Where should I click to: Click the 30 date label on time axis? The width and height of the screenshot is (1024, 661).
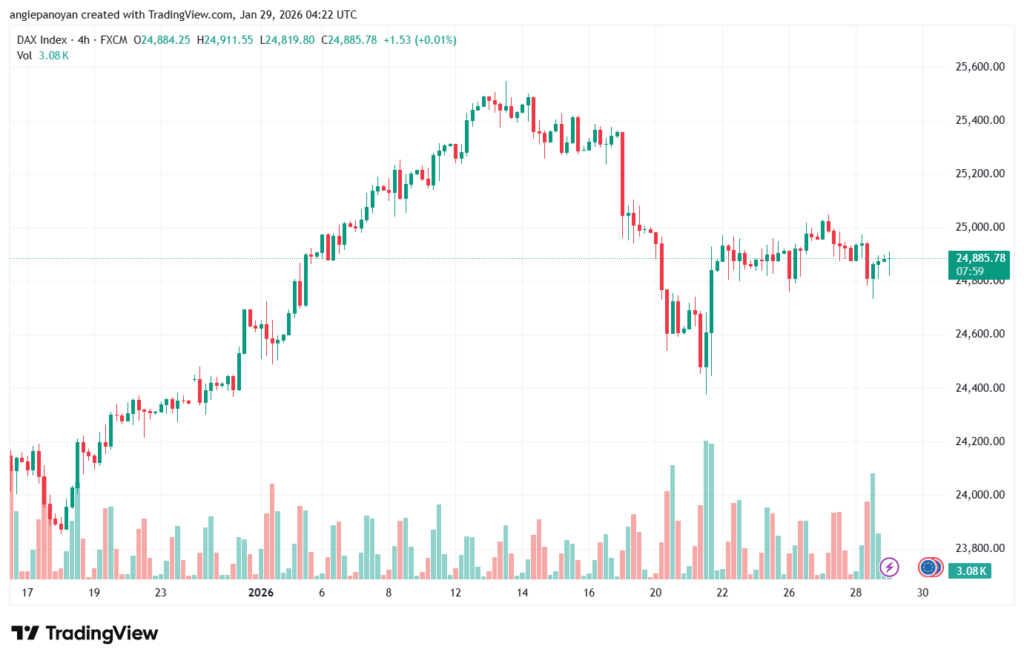[922, 592]
